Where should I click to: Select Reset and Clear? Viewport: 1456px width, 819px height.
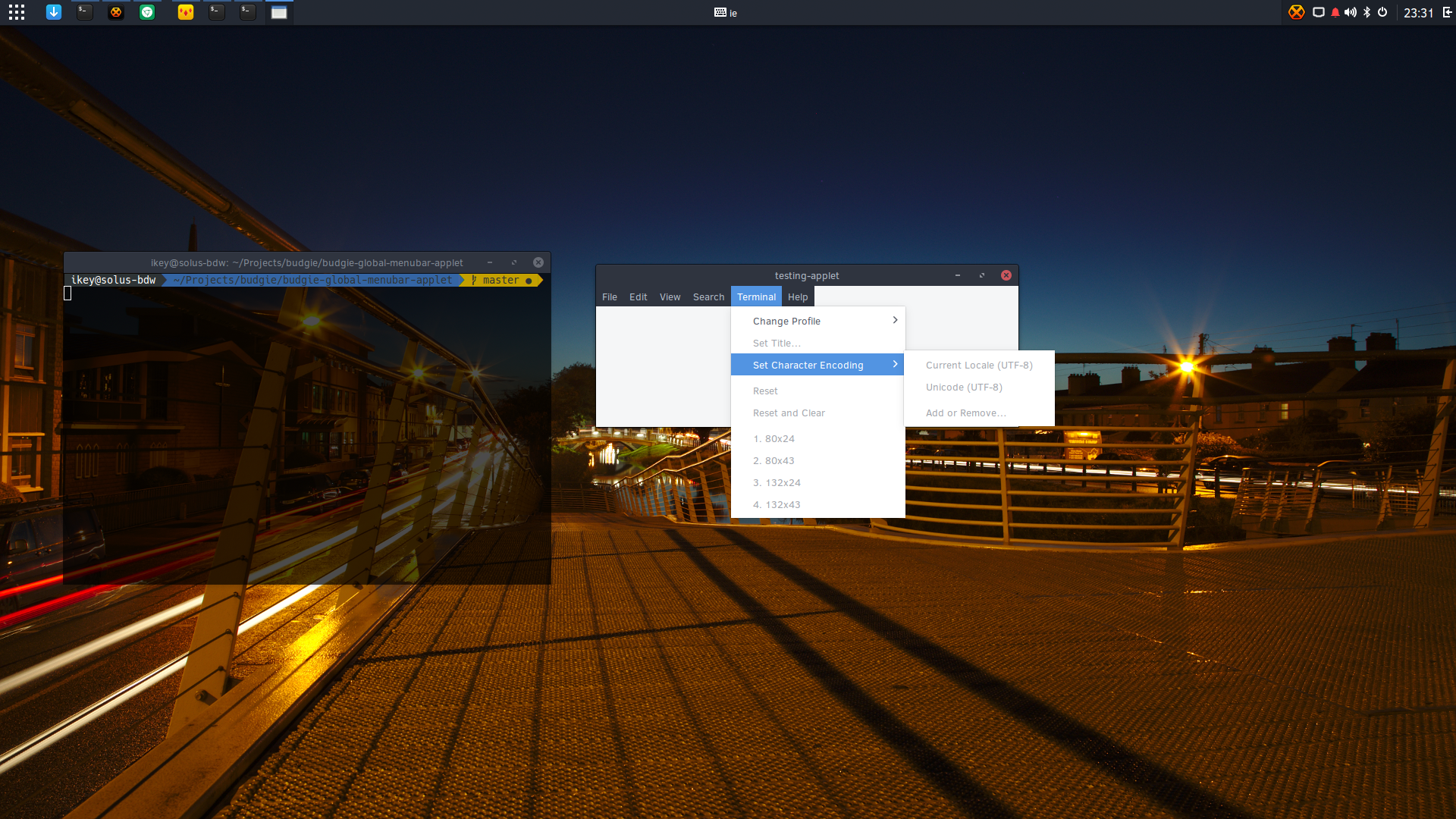click(817, 413)
